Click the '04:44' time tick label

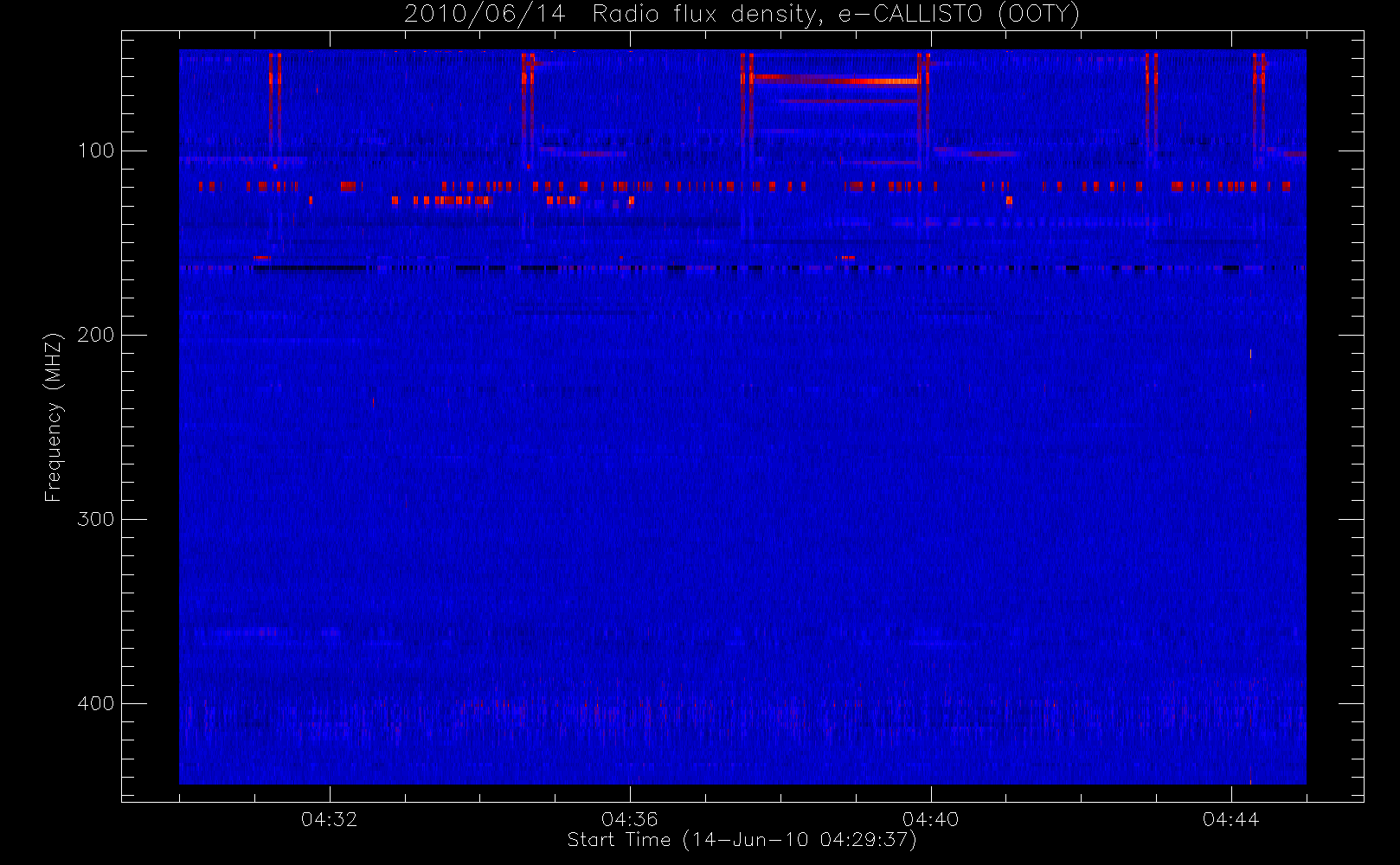[x=1230, y=819]
